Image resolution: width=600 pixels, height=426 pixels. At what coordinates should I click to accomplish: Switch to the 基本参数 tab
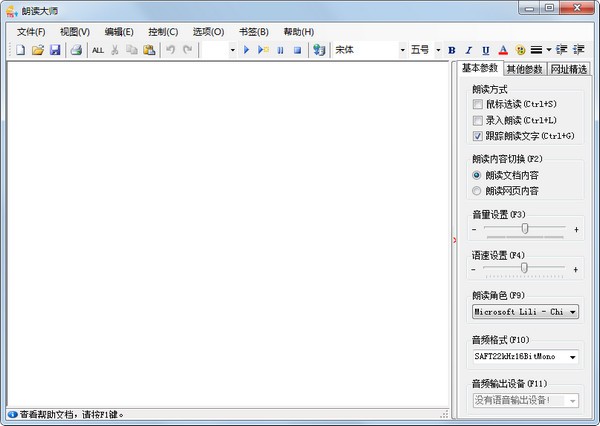pyautogui.click(x=480, y=68)
